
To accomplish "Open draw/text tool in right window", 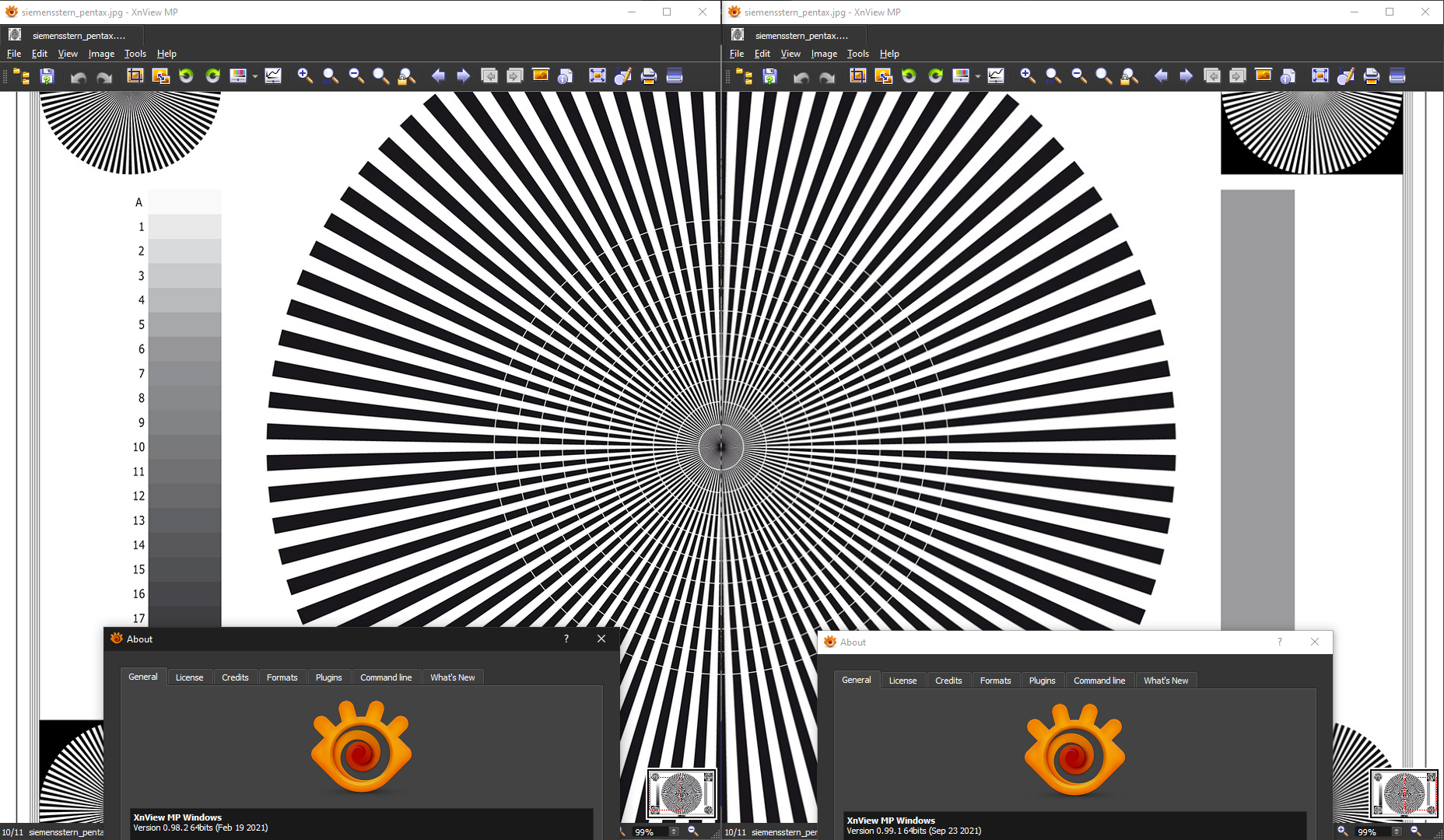I will tap(1346, 75).
